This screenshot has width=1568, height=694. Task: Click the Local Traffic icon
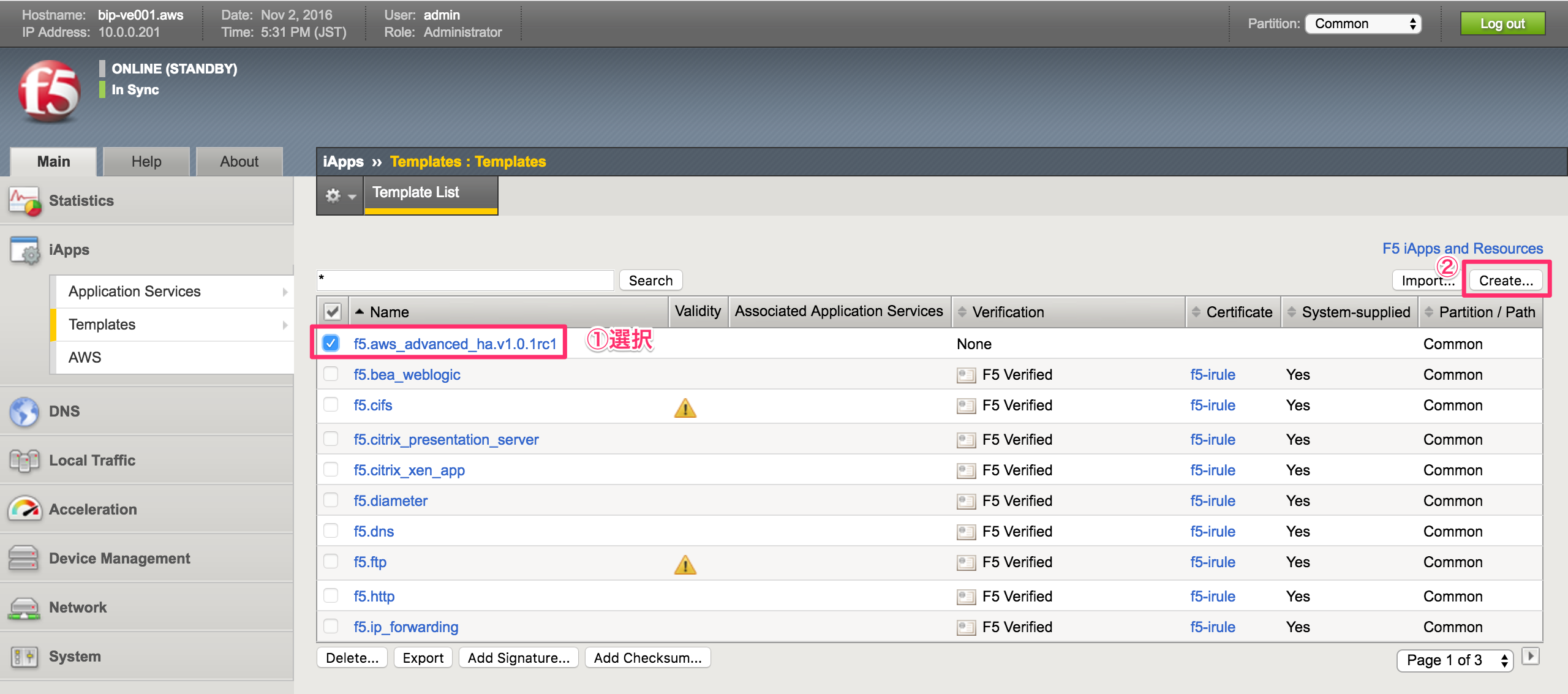click(x=24, y=460)
